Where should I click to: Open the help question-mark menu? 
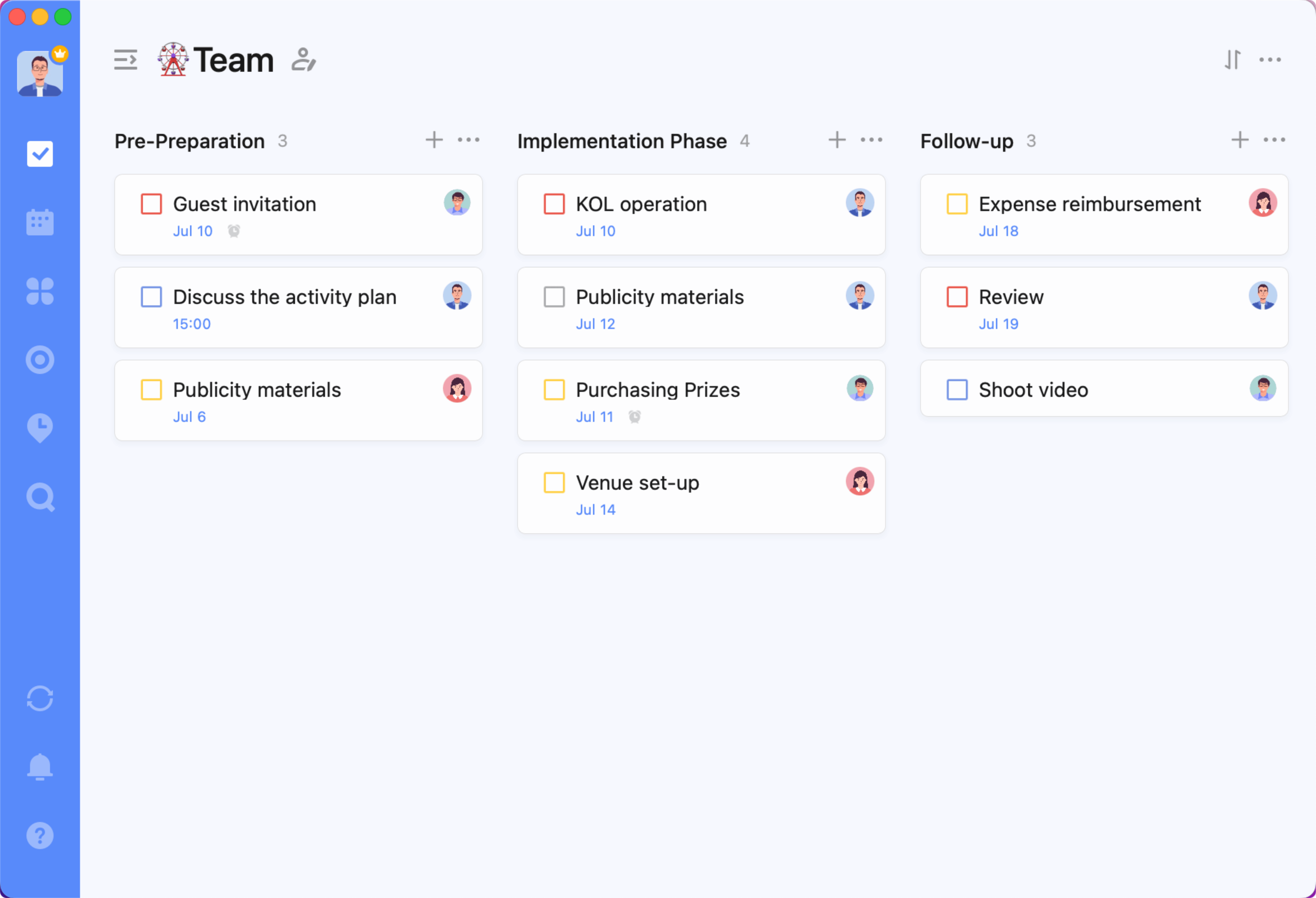tap(40, 835)
